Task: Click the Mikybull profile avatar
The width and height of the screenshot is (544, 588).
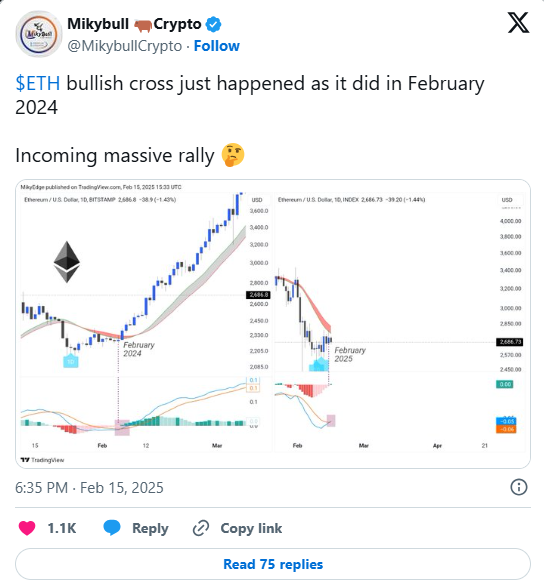Action: pos(39,34)
